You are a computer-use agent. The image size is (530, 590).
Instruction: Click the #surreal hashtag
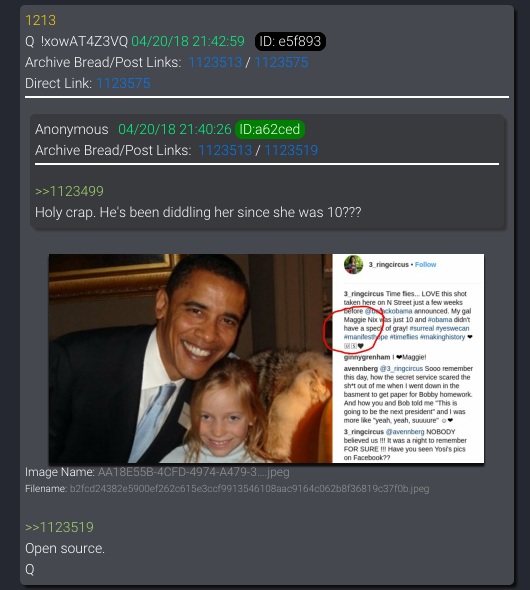tap(421, 328)
